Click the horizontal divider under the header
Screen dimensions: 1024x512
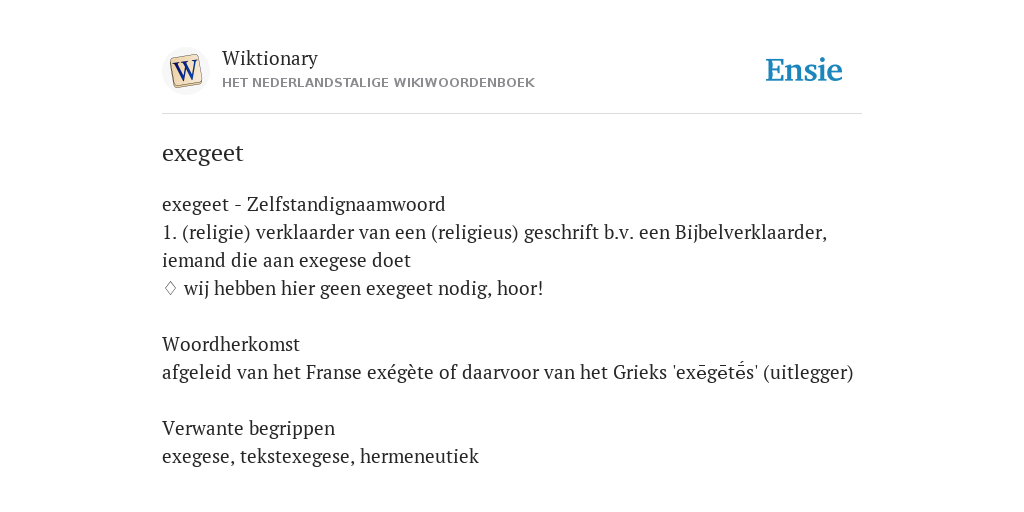point(512,114)
